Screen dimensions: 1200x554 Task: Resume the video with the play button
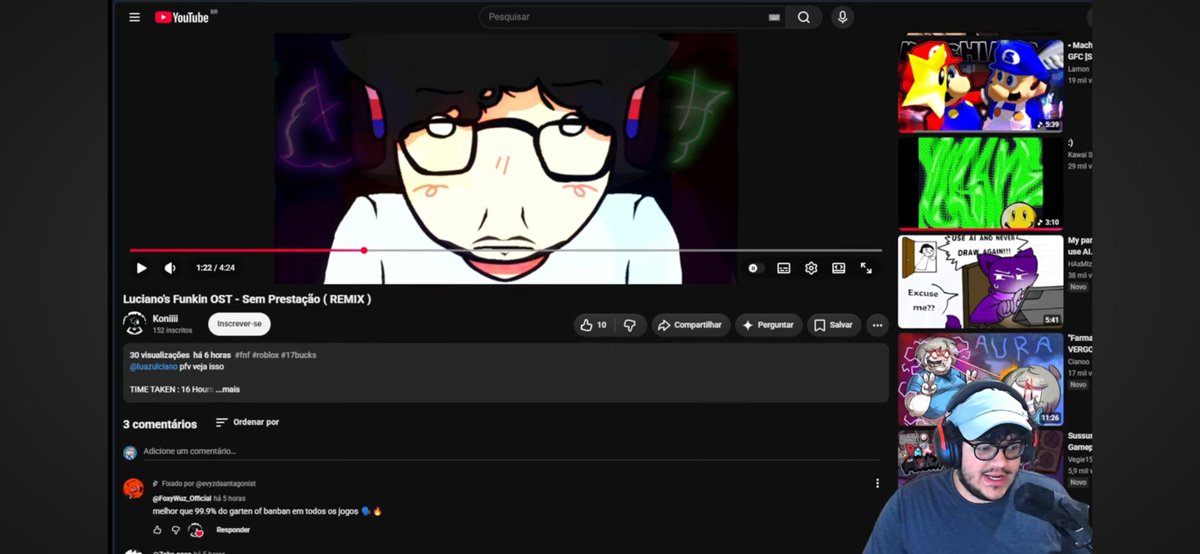(141, 268)
